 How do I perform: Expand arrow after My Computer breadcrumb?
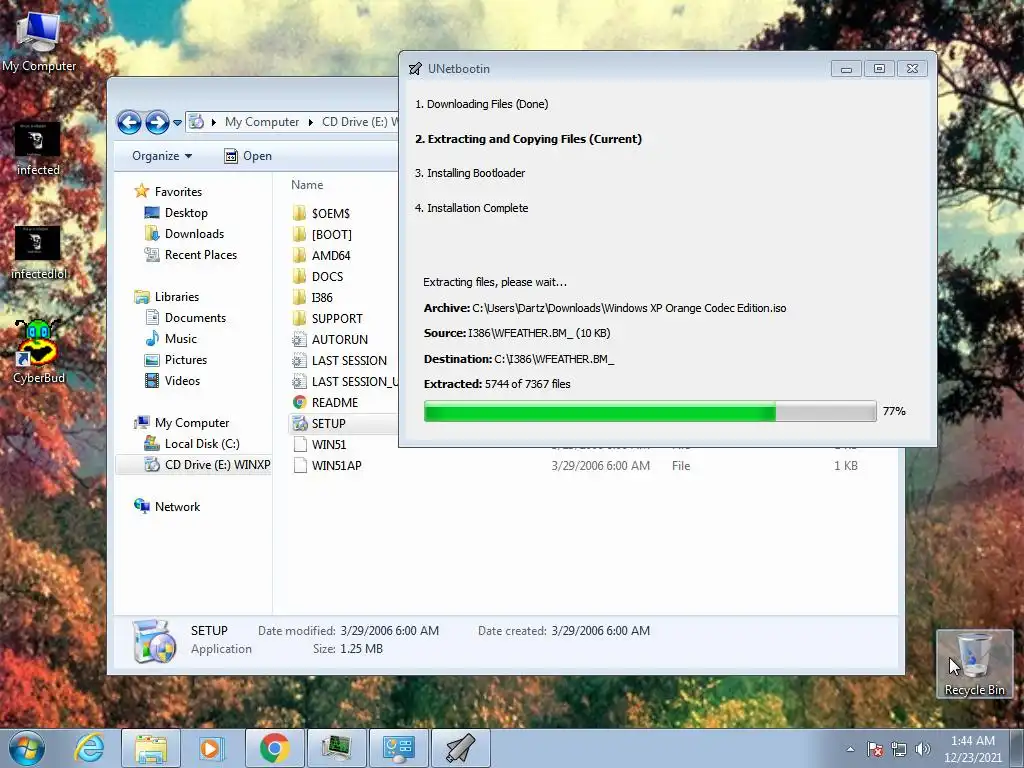(310, 122)
